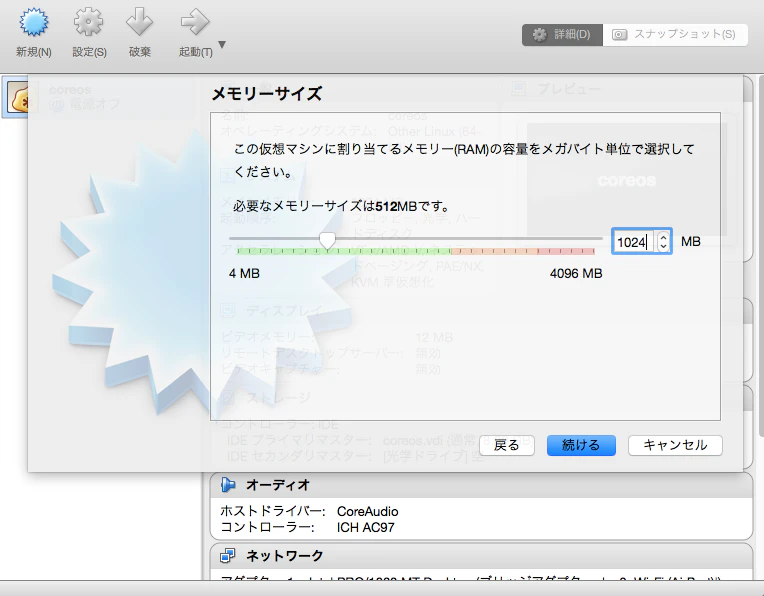Click the メモリーサイズ dialog title
764x596 pixels.
pyautogui.click(x=267, y=94)
